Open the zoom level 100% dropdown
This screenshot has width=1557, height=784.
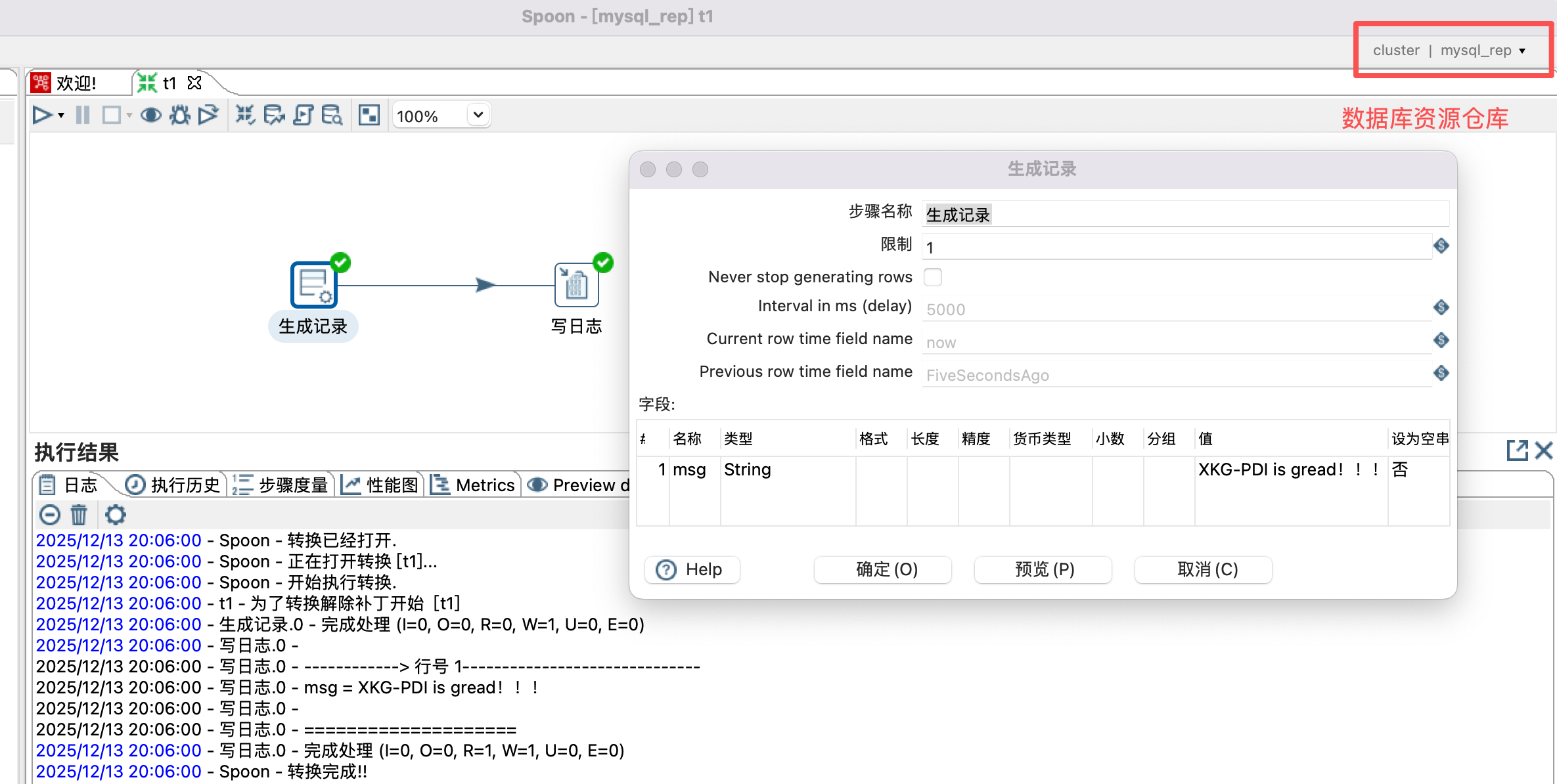tap(478, 115)
